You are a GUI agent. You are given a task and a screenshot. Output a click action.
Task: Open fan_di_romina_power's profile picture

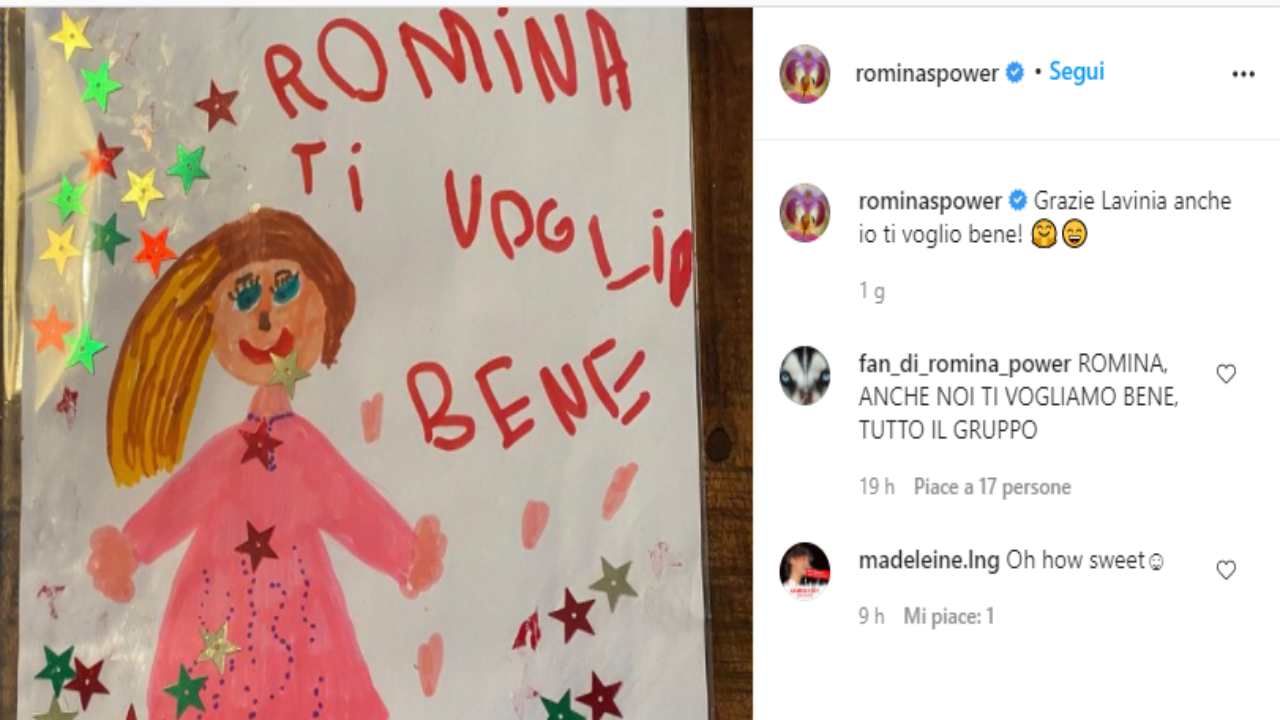coord(805,375)
